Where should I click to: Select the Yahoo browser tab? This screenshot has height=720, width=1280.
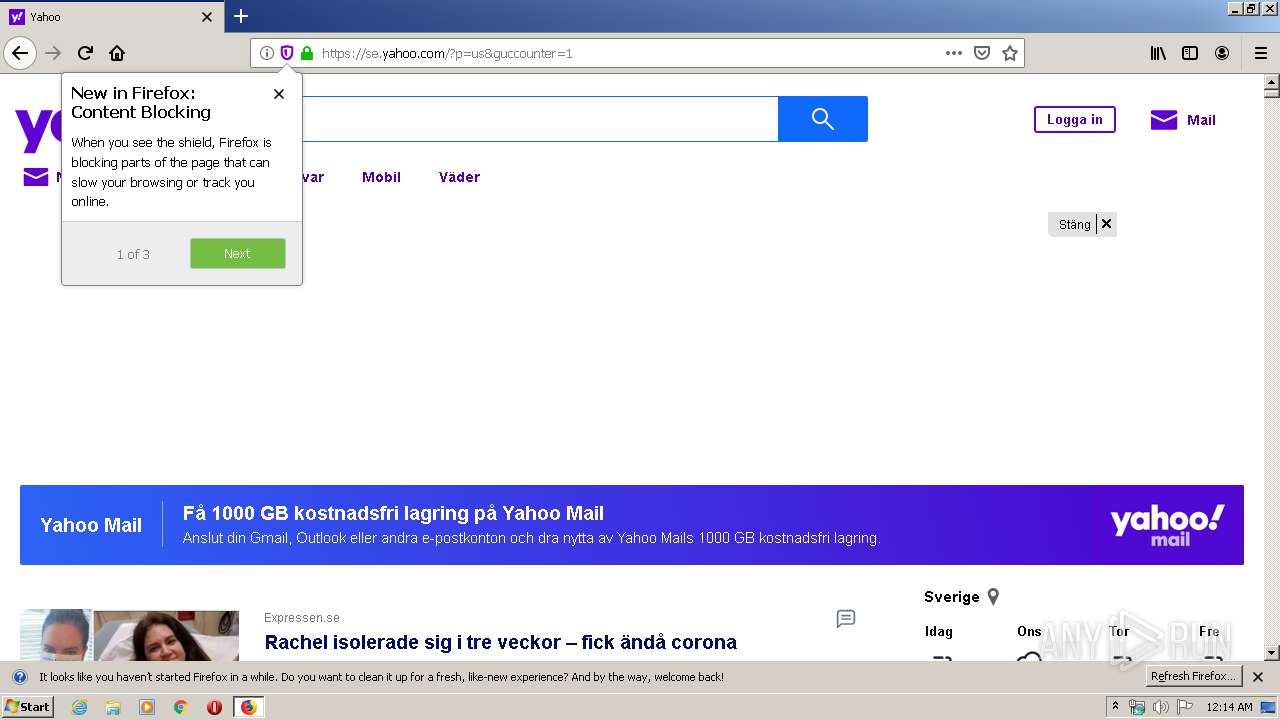(x=111, y=17)
